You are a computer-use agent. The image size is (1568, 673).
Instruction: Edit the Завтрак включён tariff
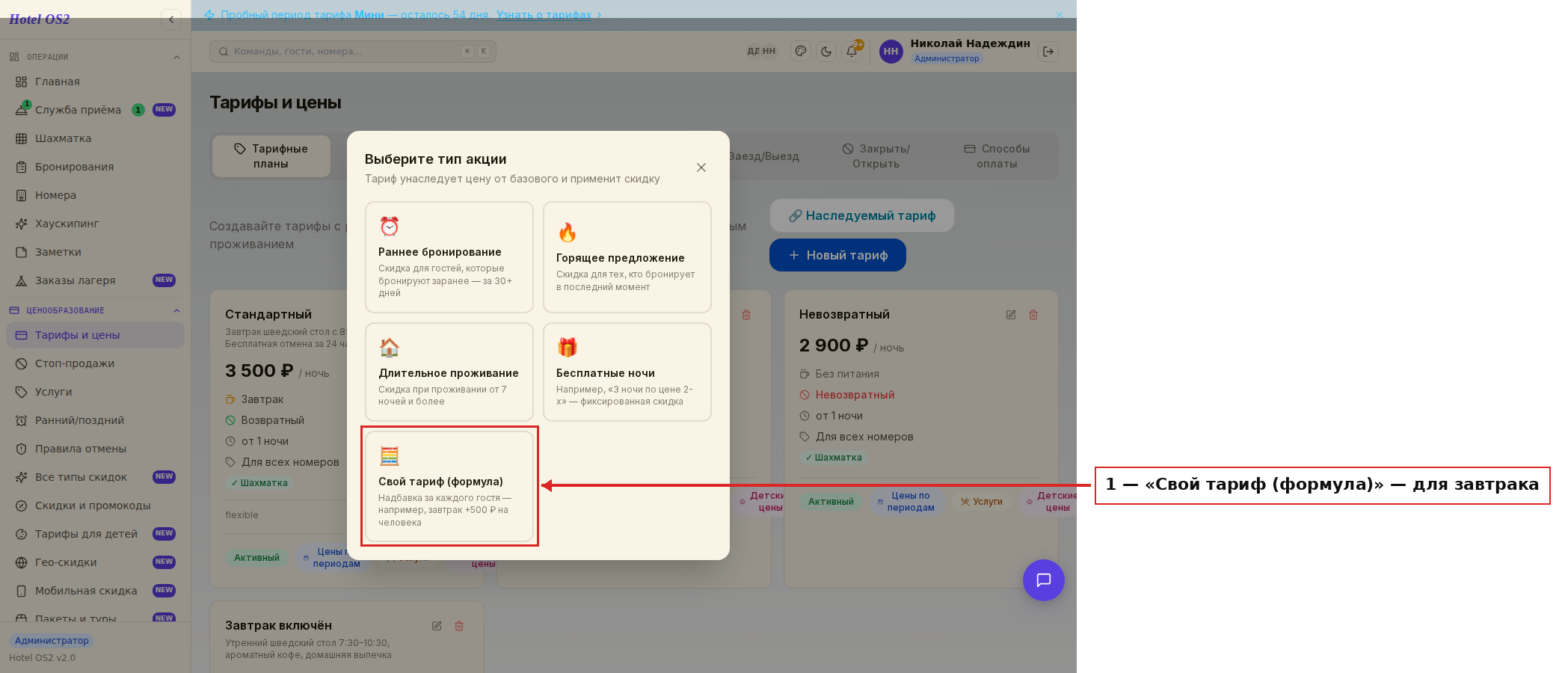(437, 626)
